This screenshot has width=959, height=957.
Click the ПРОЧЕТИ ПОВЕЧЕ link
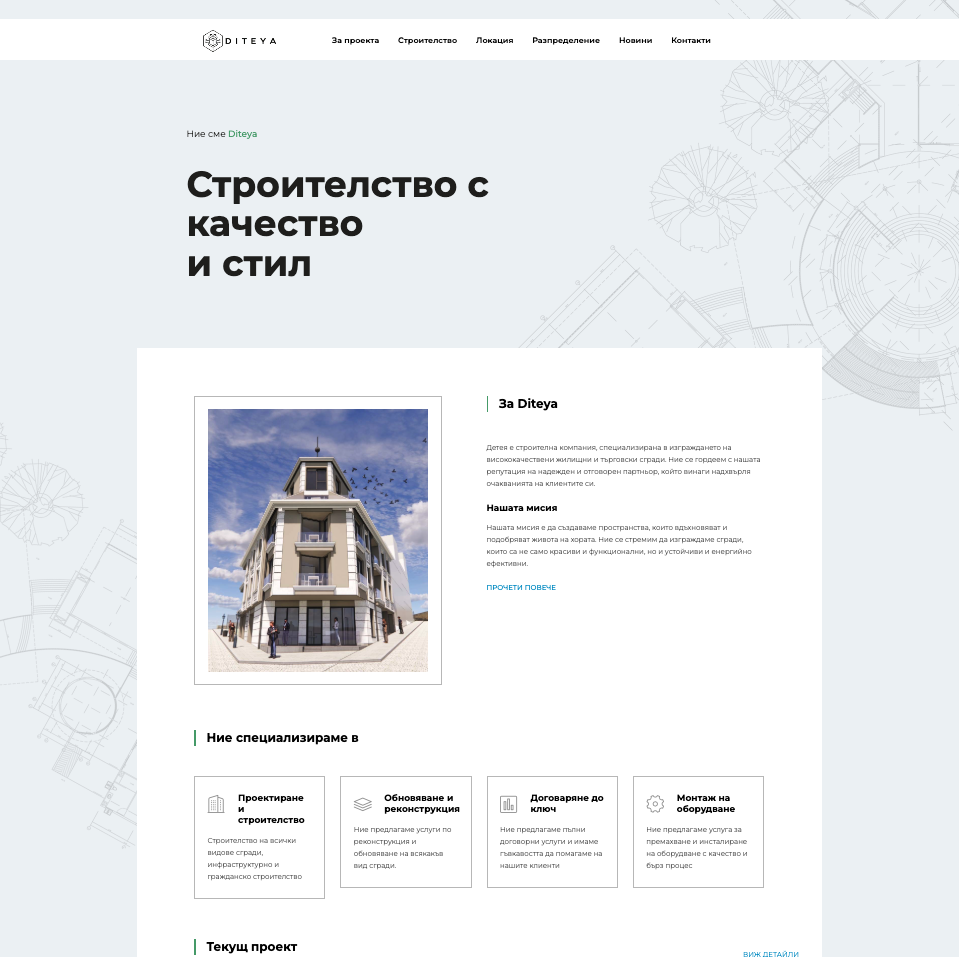[521, 587]
